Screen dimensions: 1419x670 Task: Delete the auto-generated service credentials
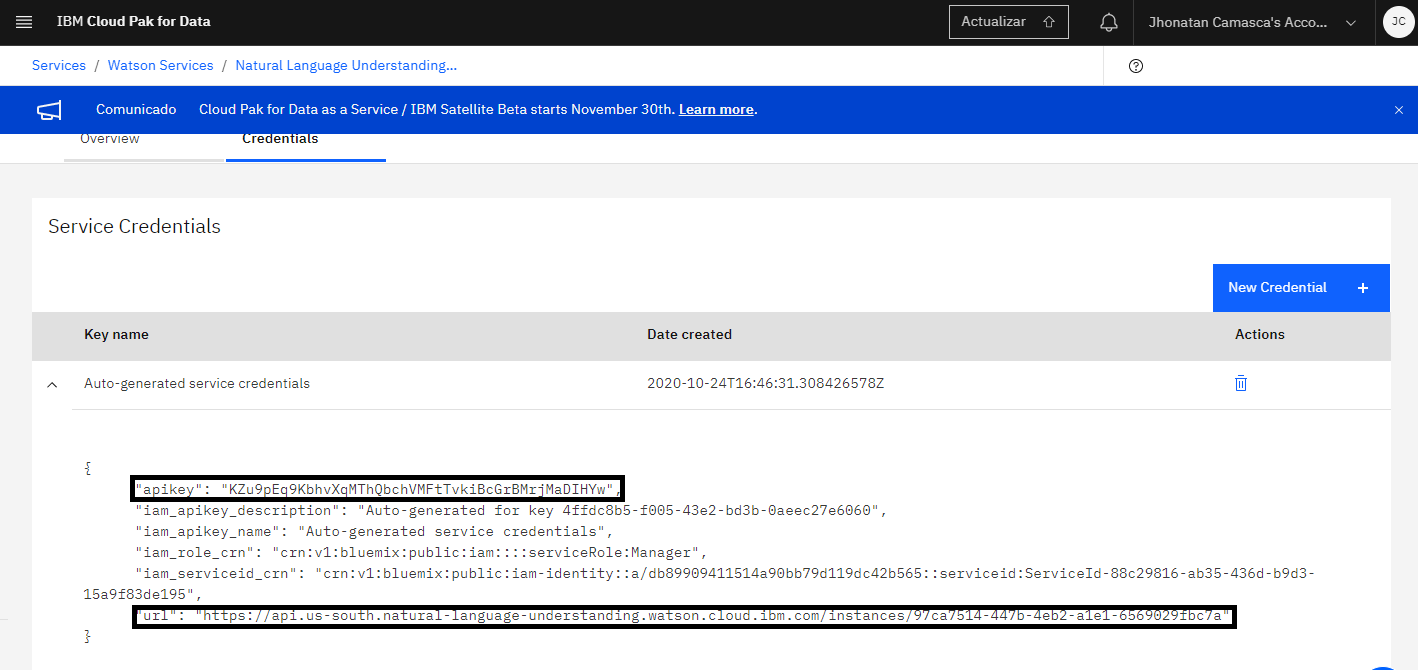tap(1241, 383)
